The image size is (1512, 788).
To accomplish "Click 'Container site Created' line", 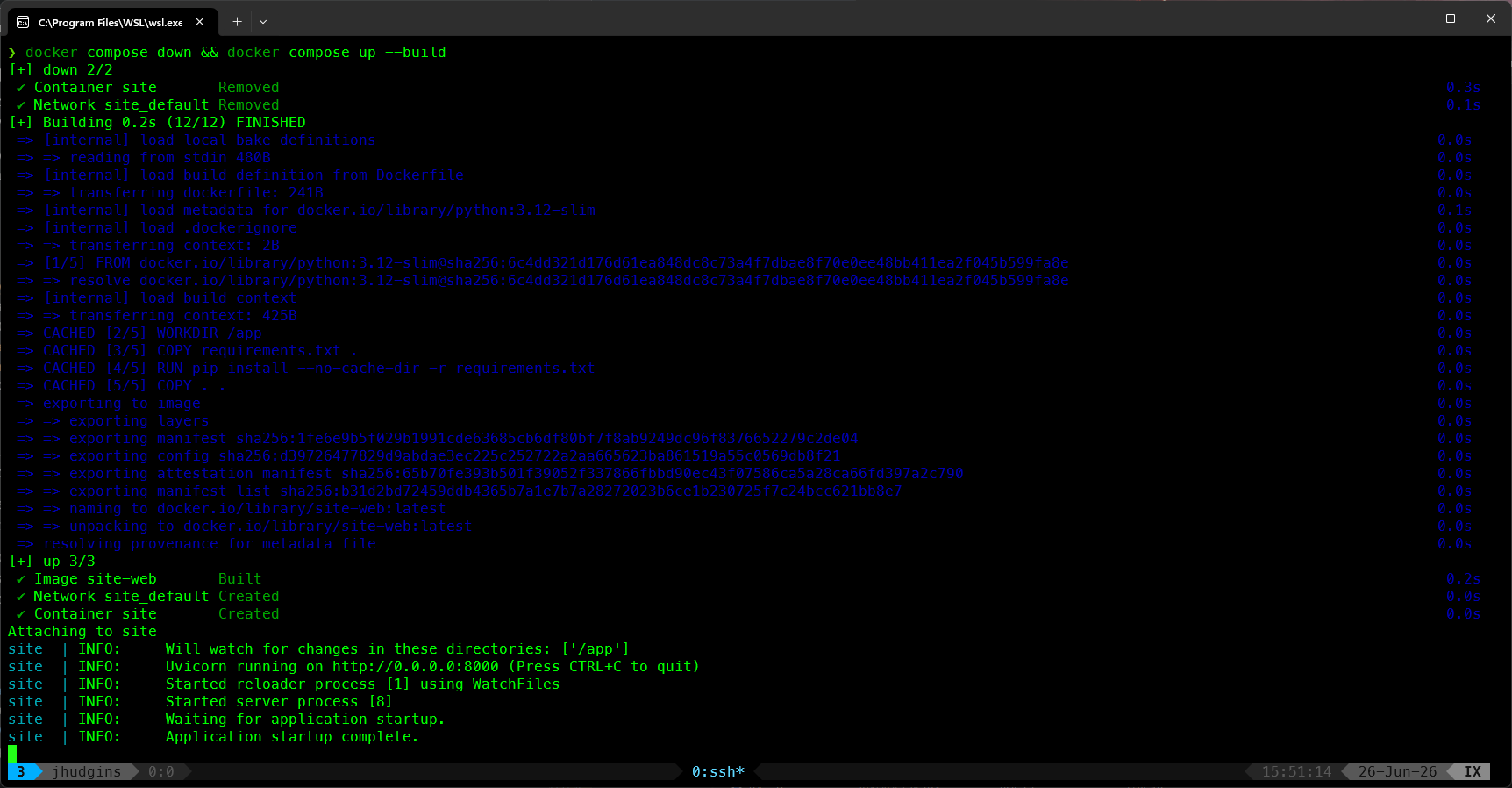I will pyautogui.click(x=148, y=614).
